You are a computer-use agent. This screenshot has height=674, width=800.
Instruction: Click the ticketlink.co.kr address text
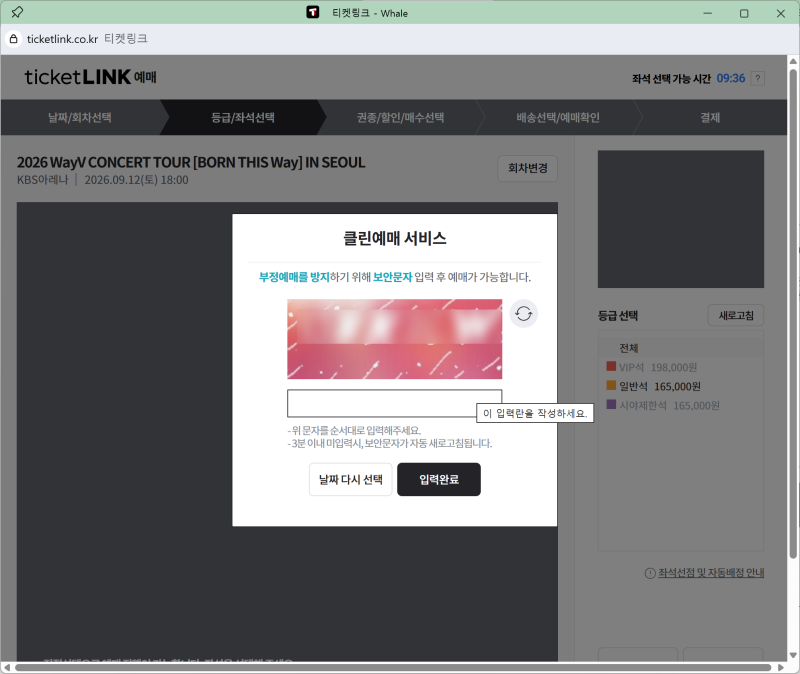point(62,39)
